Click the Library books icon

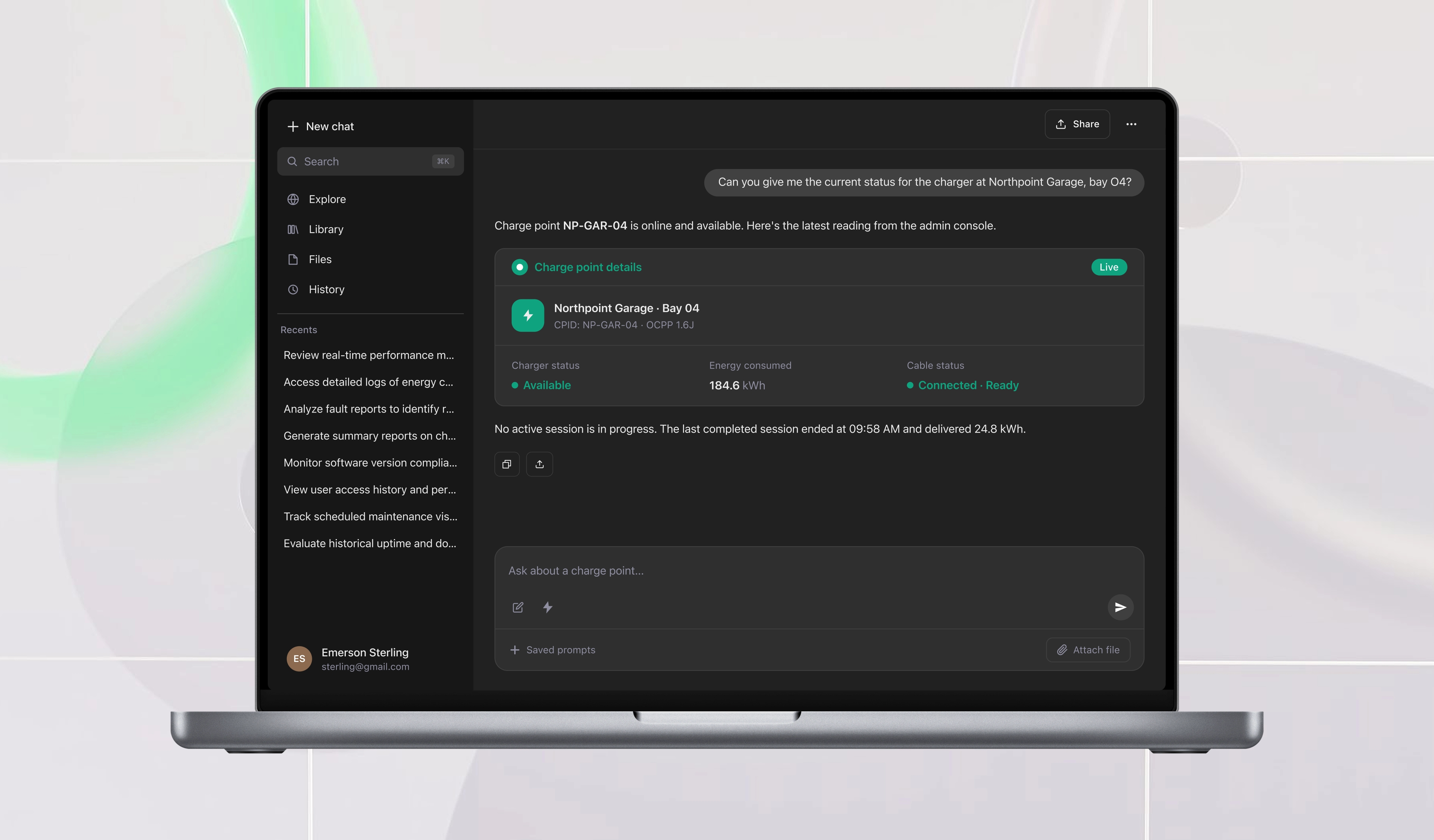click(293, 229)
